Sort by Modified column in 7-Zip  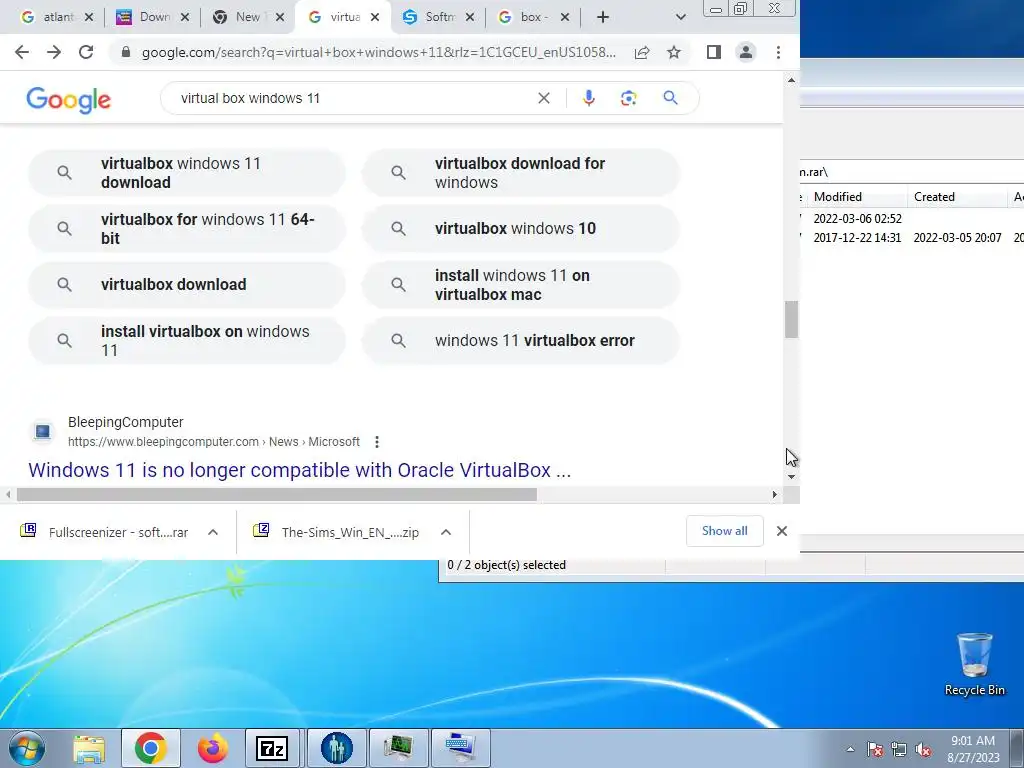point(857,197)
